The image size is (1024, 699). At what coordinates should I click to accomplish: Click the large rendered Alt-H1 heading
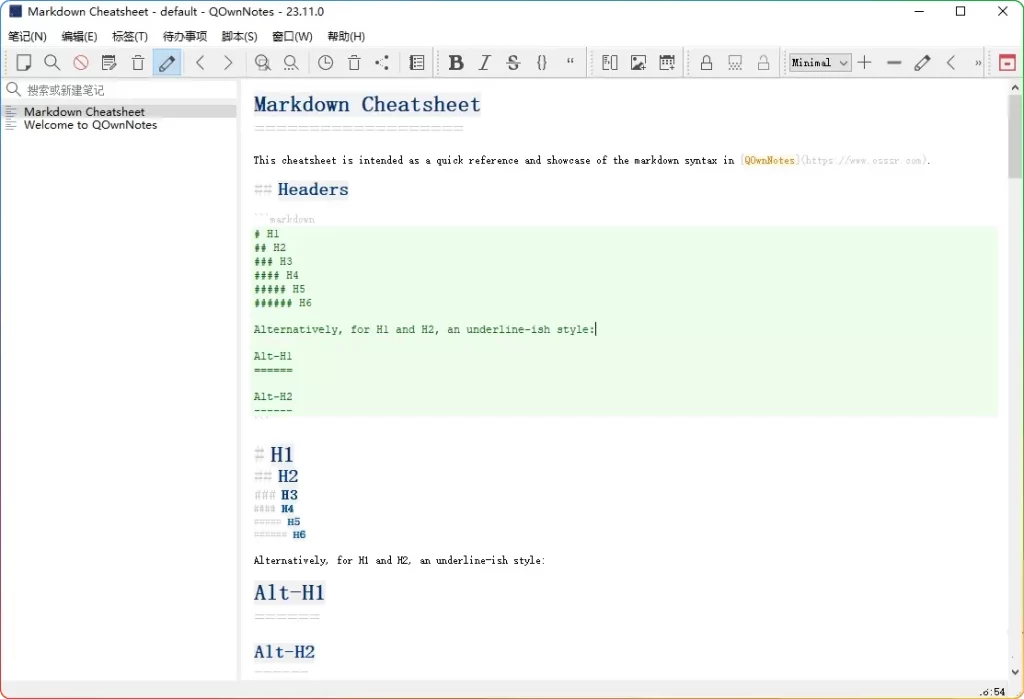(x=289, y=593)
